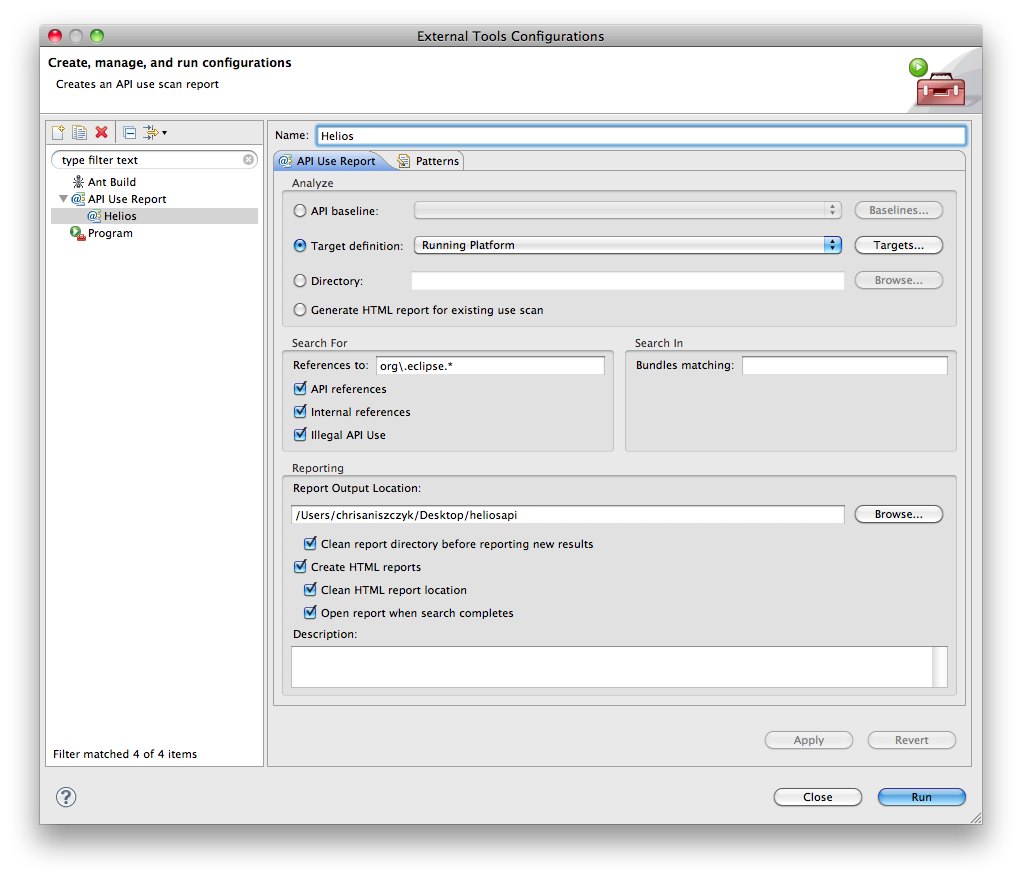The width and height of the screenshot is (1022, 879).
Task: Click the Baselines... button
Action: click(x=898, y=210)
